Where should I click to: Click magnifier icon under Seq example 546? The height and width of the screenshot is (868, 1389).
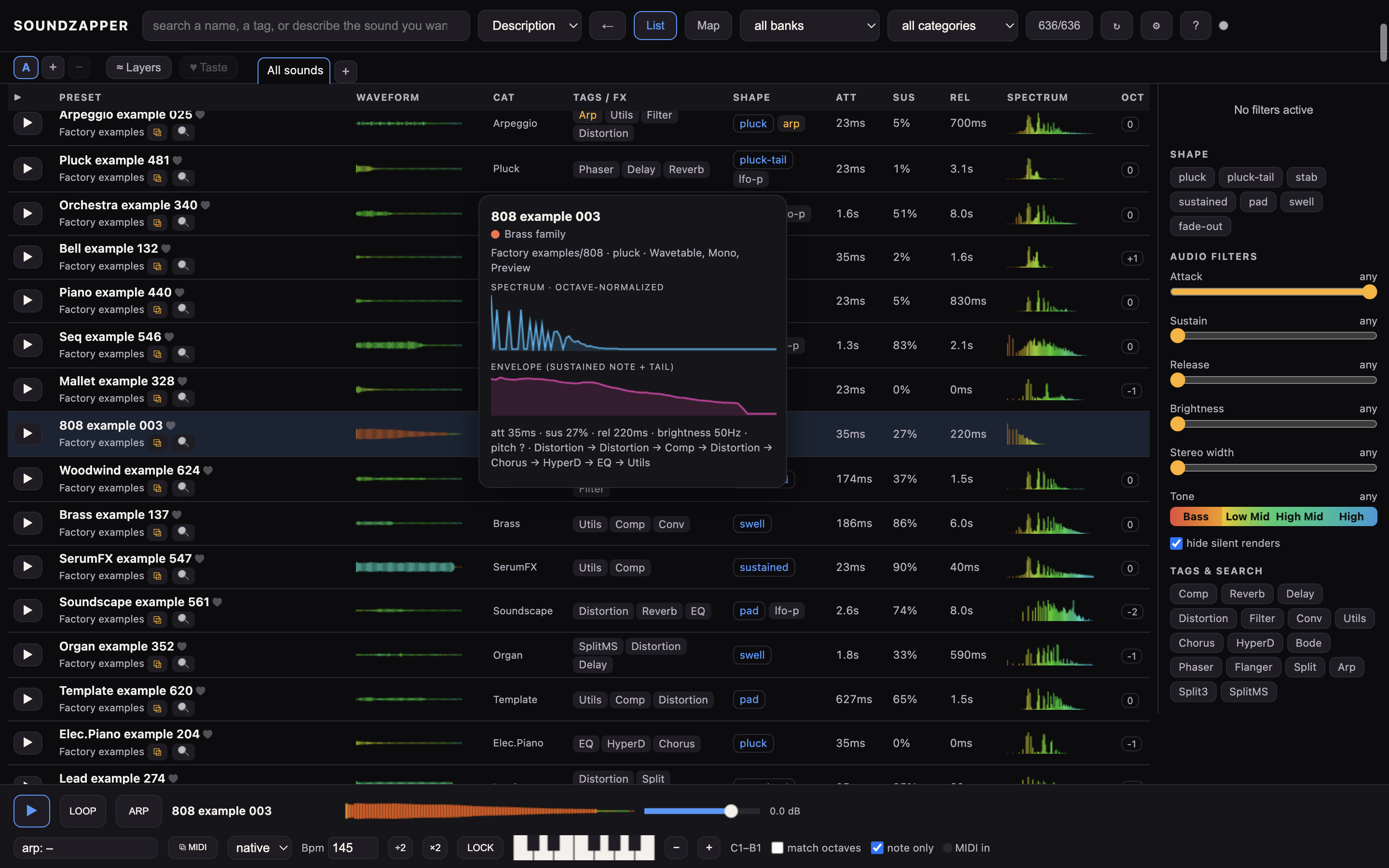click(183, 353)
